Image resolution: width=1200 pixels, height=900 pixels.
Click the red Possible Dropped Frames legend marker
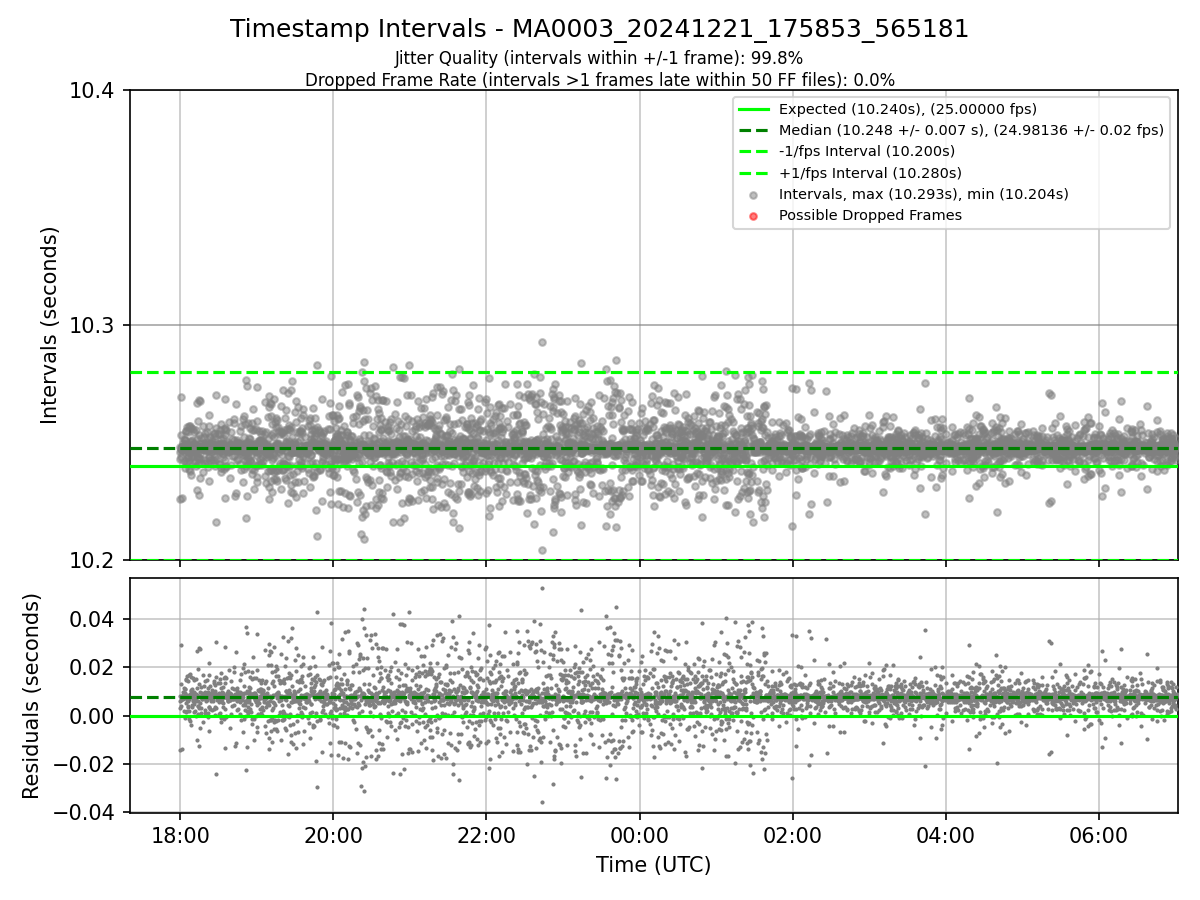[x=755, y=216]
